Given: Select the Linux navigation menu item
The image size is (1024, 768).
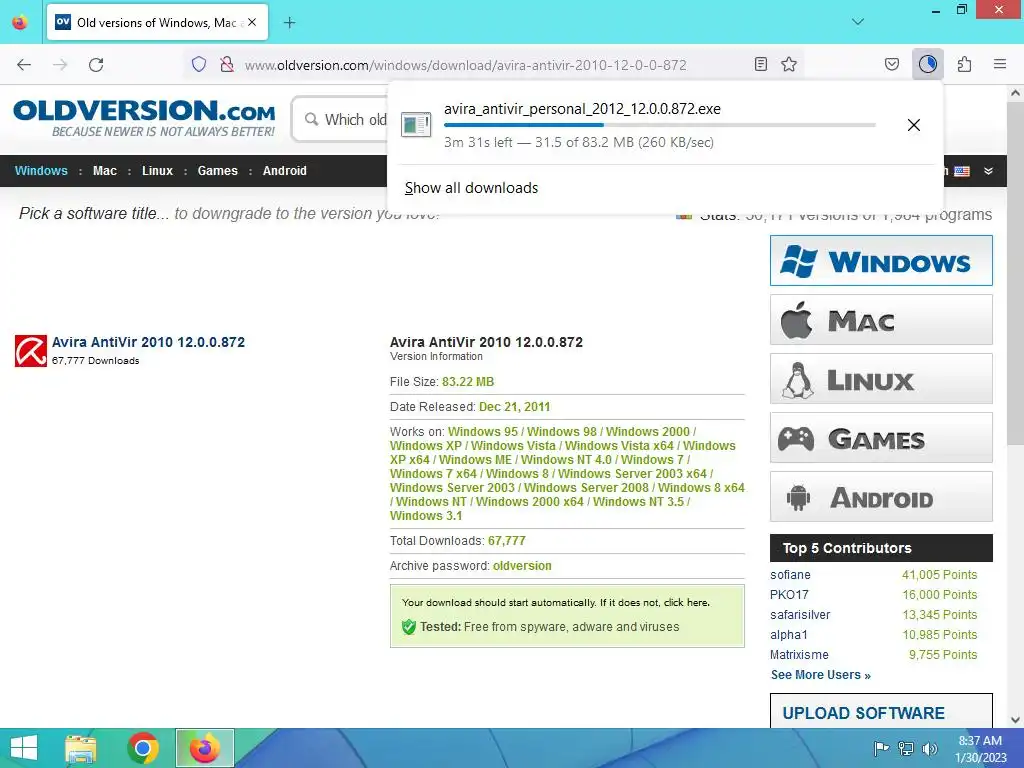Looking at the screenshot, I should pyautogui.click(x=157, y=170).
